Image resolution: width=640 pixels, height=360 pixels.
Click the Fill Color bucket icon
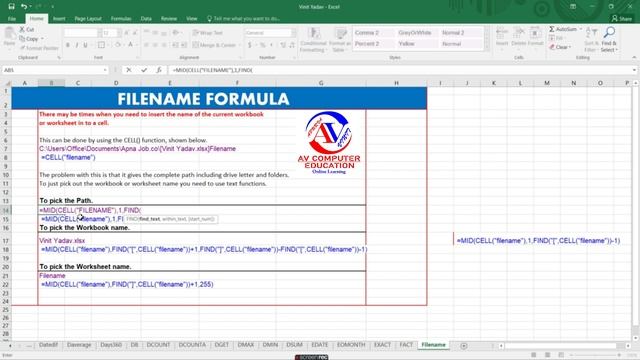[x=118, y=45]
